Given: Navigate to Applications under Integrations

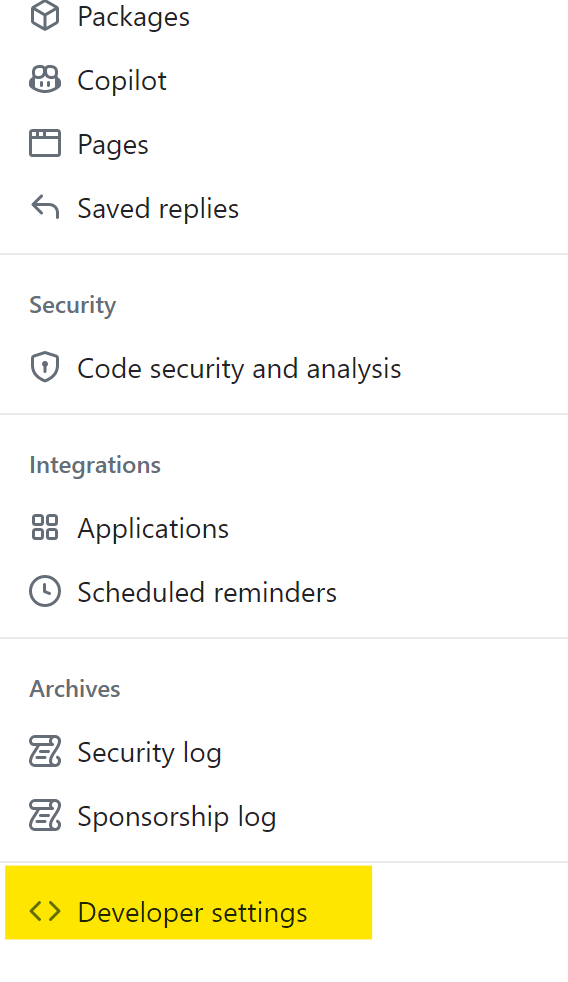Looking at the screenshot, I should [x=153, y=529].
